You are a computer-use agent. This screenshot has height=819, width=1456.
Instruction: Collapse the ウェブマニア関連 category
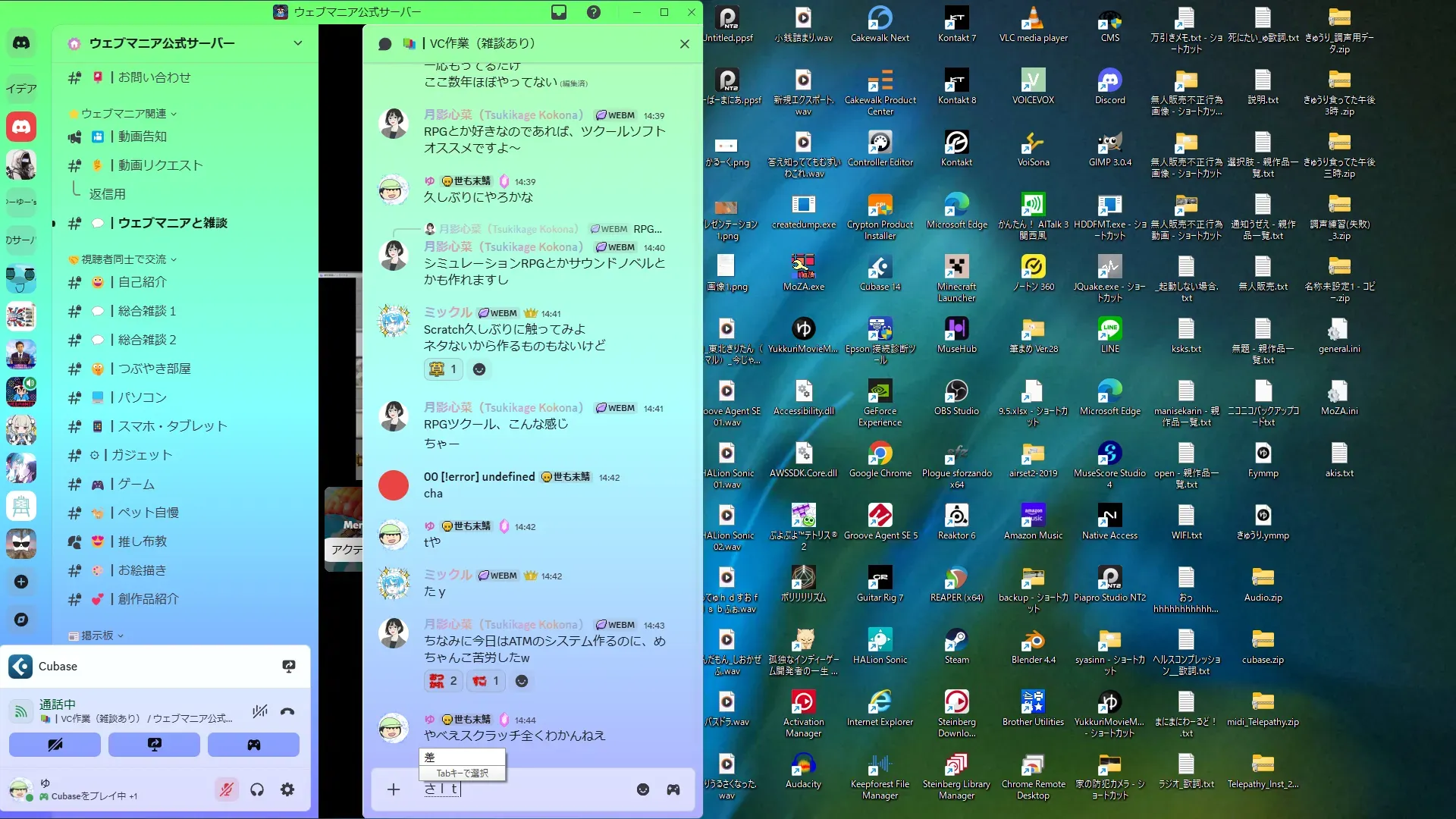(x=124, y=113)
